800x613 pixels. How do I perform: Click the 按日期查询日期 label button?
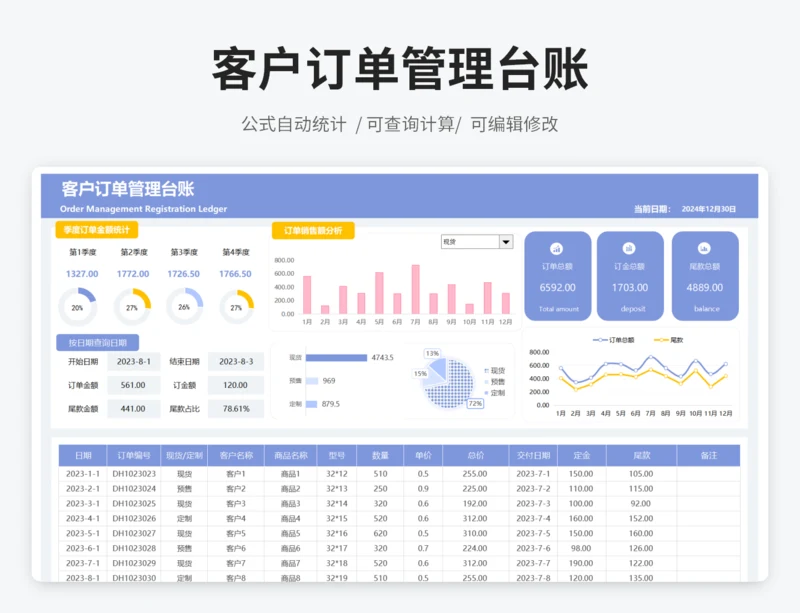[97, 342]
